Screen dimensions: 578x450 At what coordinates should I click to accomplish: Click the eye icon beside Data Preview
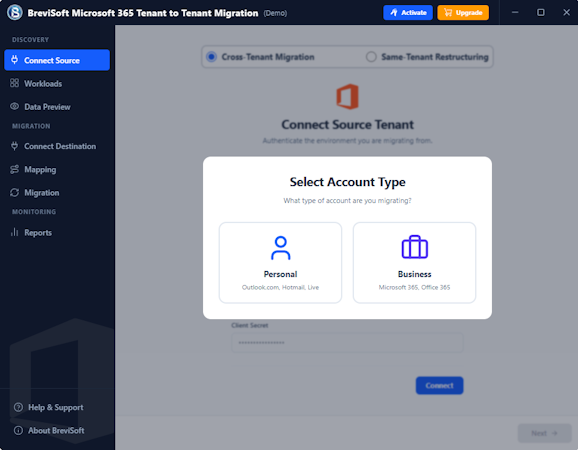pyautogui.click(x=14, y=106)
